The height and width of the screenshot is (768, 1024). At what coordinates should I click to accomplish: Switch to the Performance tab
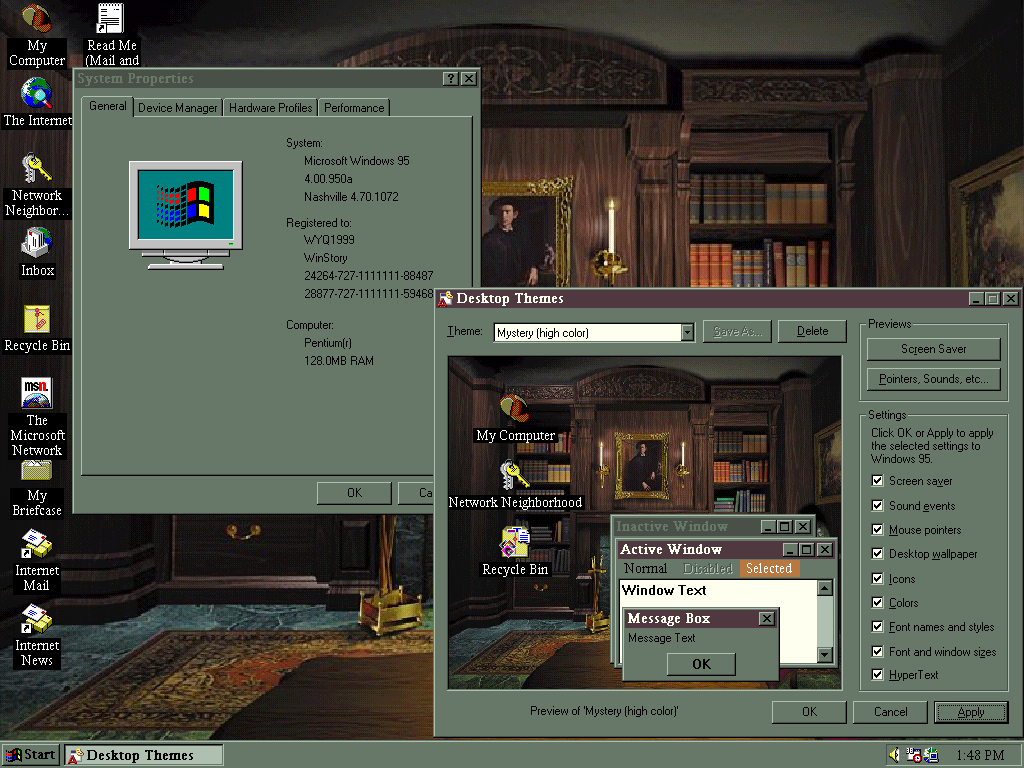point(354,108)
